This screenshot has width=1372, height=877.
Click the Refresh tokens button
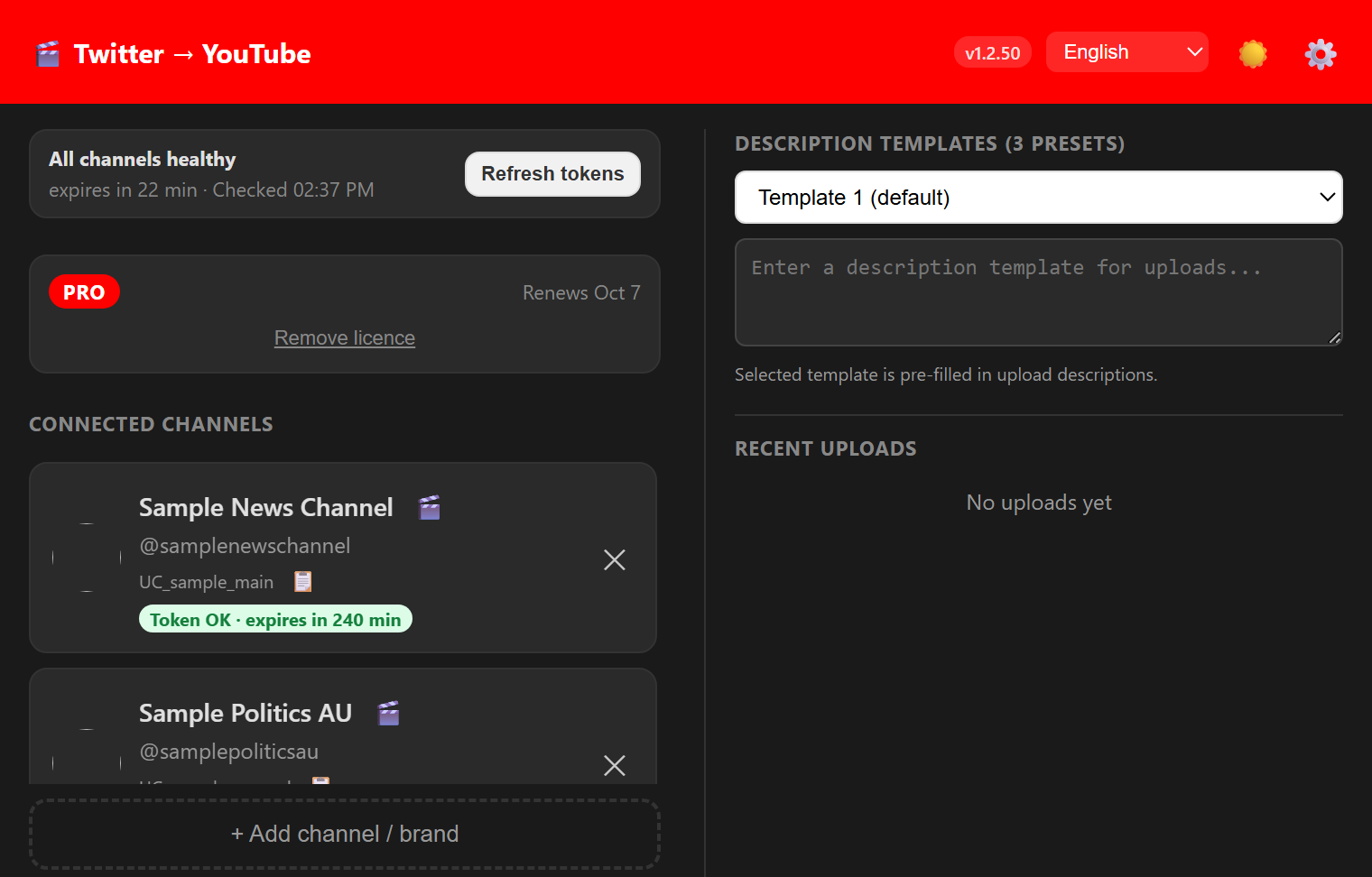552,174
